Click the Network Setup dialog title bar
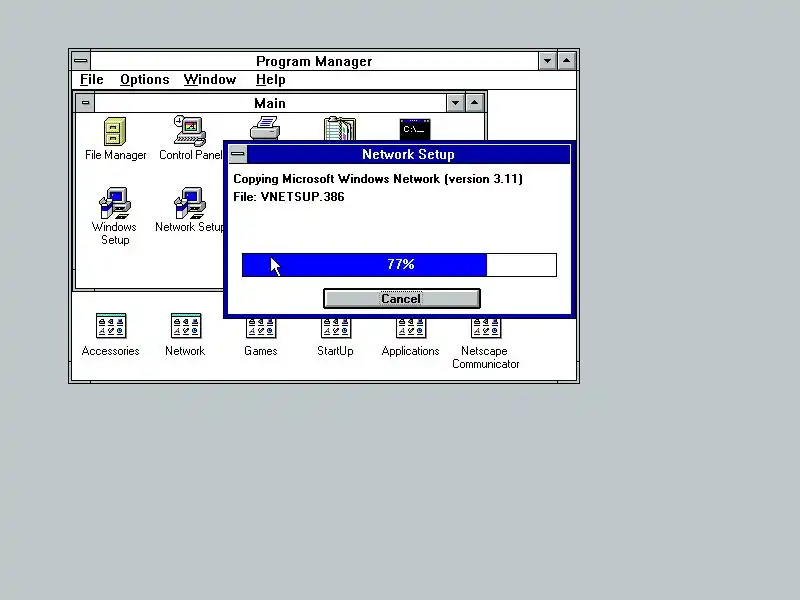 (x=408, y=154)
